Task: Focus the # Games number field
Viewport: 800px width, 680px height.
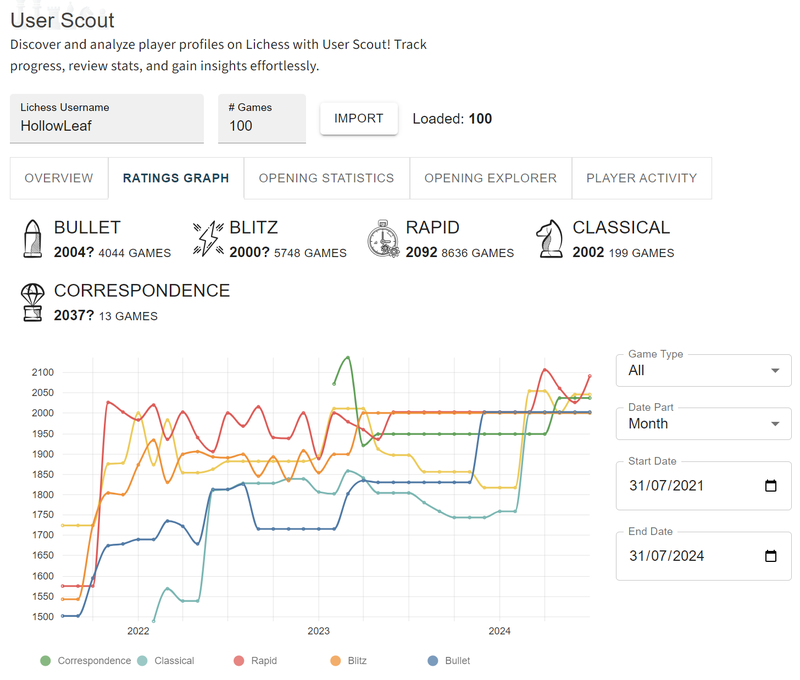Action: click(260, 126)
